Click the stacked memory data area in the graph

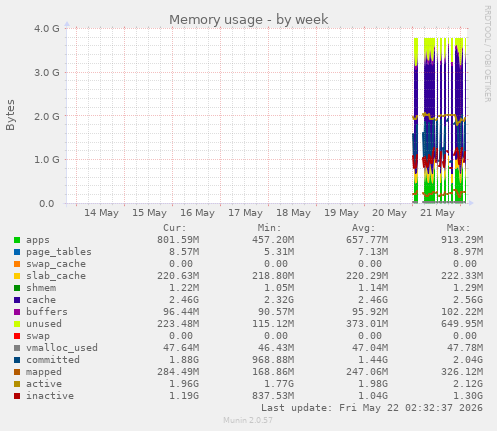coord(439,120)
